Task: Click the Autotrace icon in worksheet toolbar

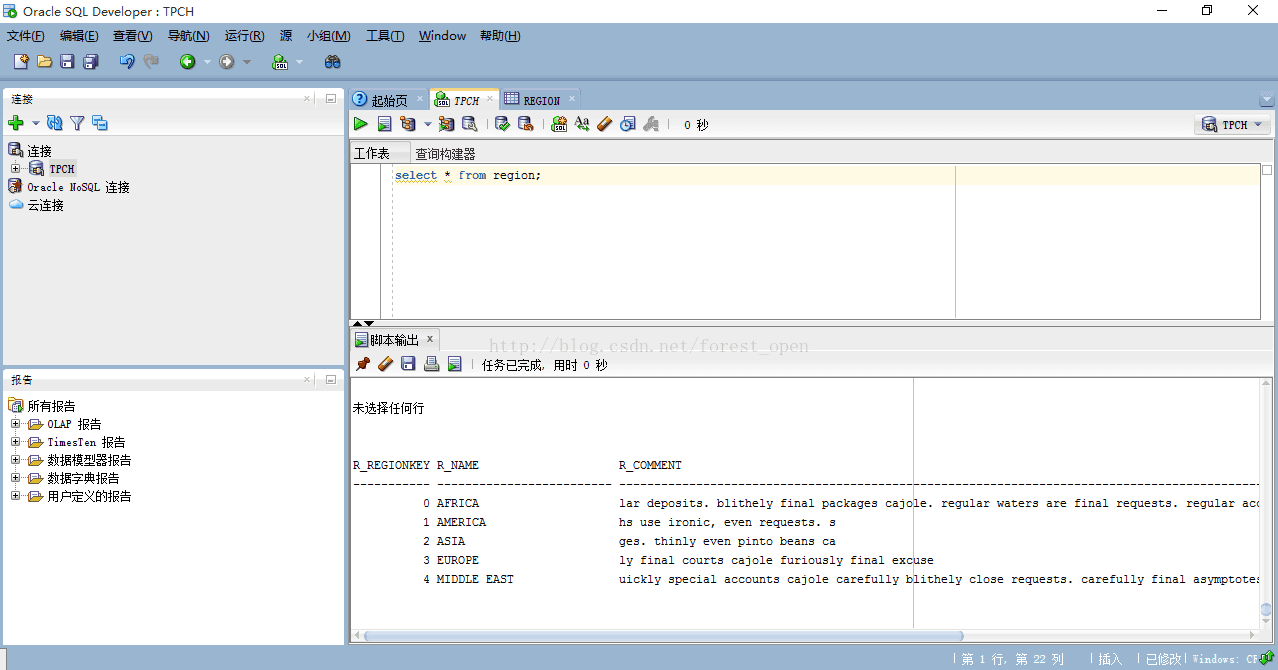Action: [446, 124]
